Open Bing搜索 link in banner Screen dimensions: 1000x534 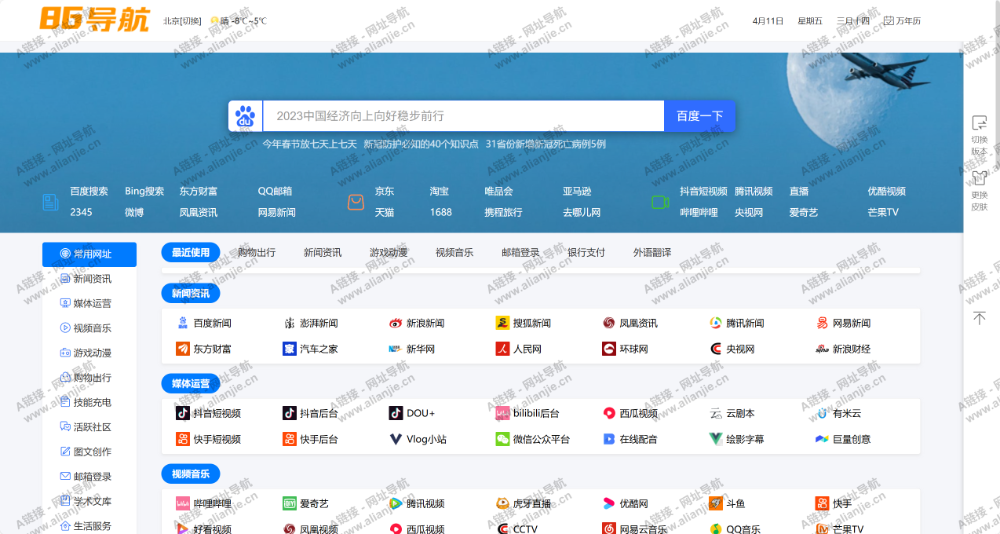pyautogui.click(x=144, y=191)
